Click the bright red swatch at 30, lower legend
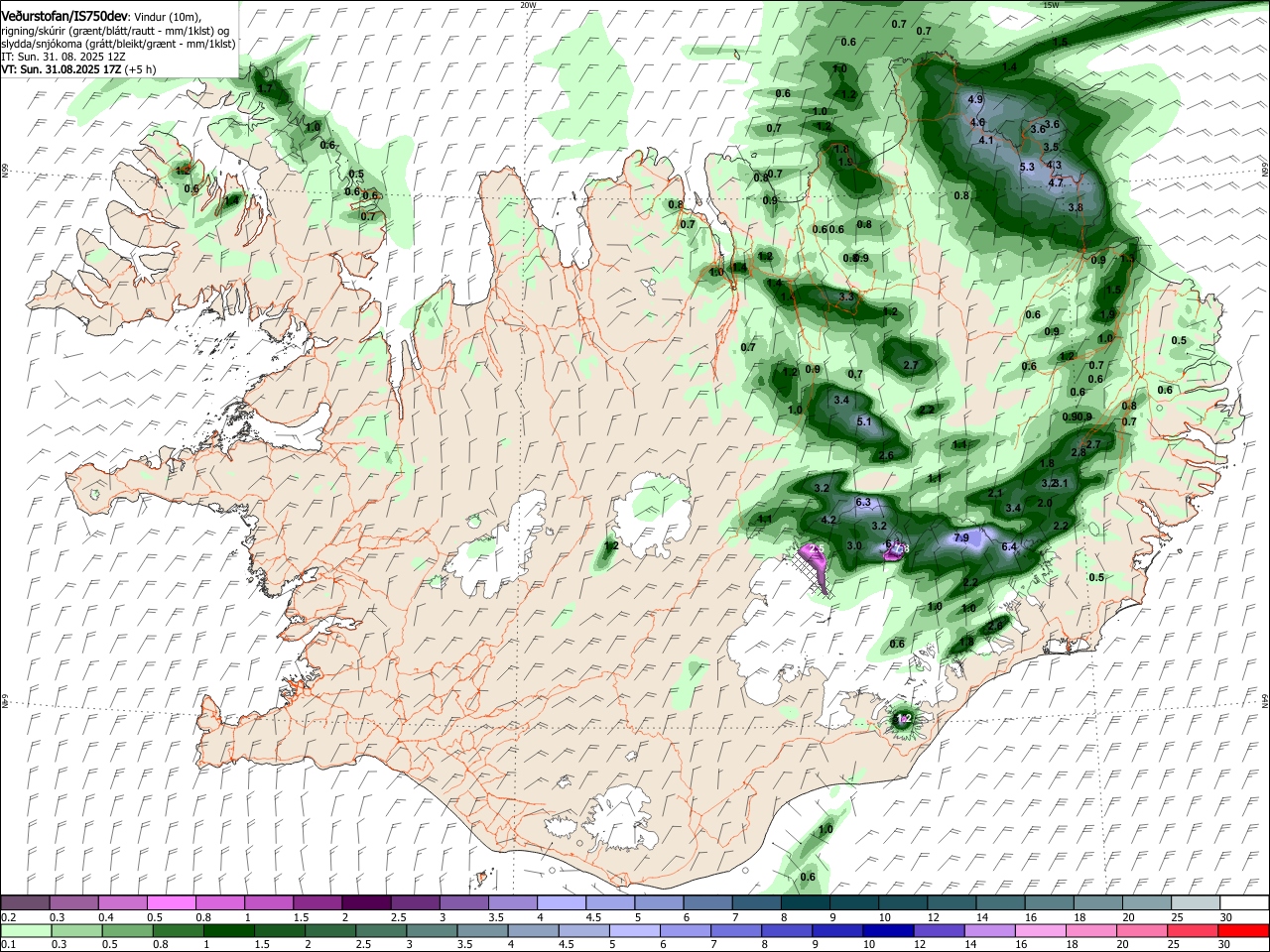 point(1244,930)
